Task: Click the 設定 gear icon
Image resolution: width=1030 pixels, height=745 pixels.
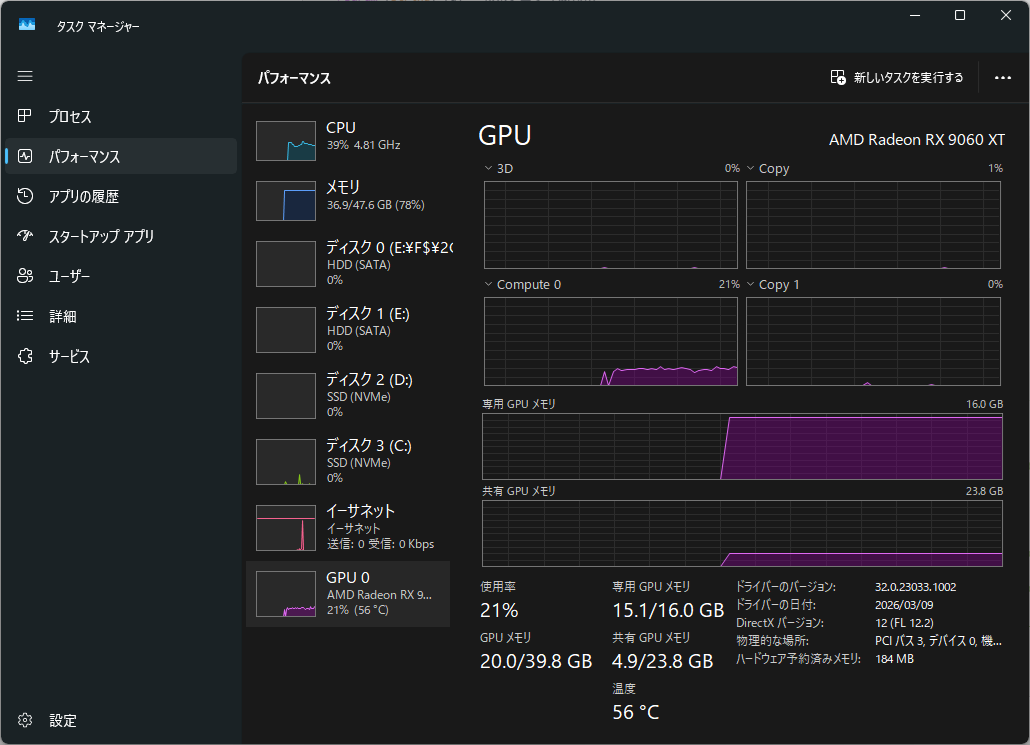Action: click(x=25, y=720)
